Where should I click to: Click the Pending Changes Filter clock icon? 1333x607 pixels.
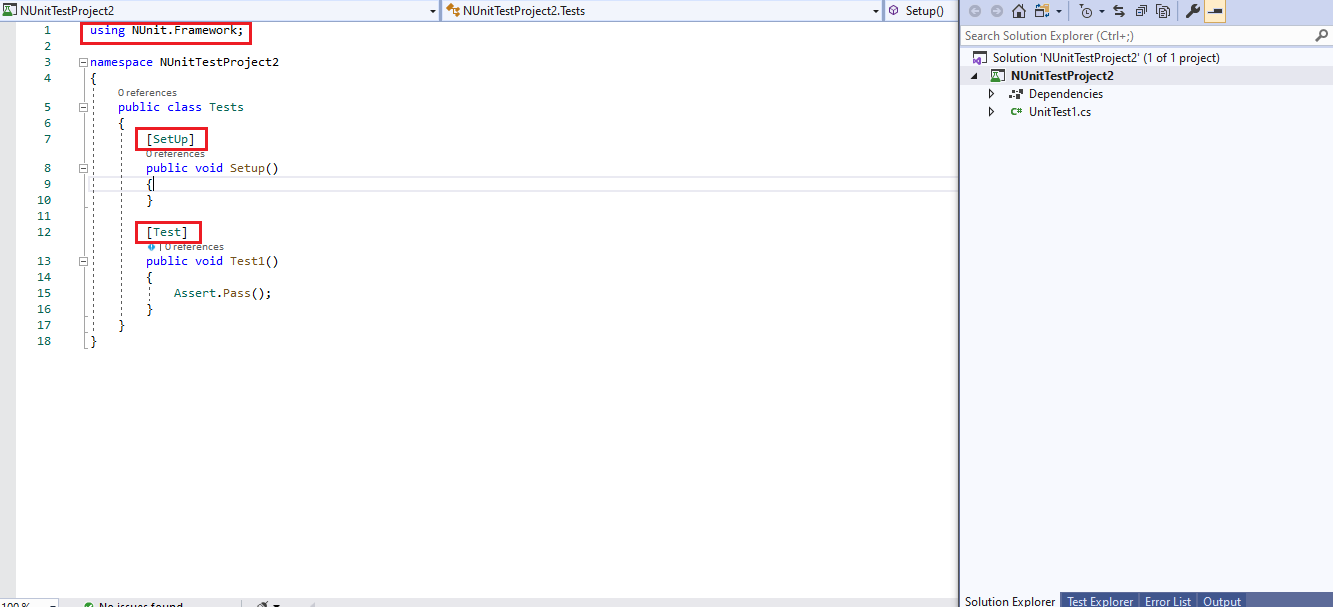(x=1087, y=11)
